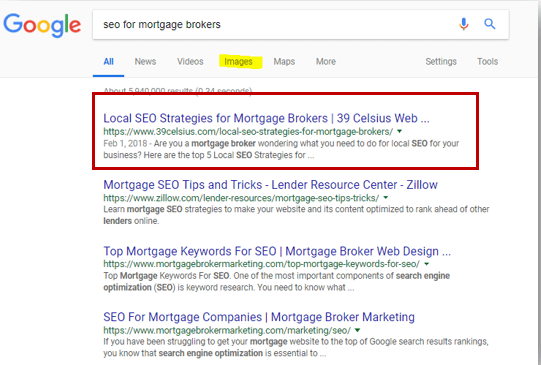Image resolution: width=541 pixels, height=365 pixels.
Task: Open Top Mortgage Keywords For SEO link
Action: click(277, 251)
